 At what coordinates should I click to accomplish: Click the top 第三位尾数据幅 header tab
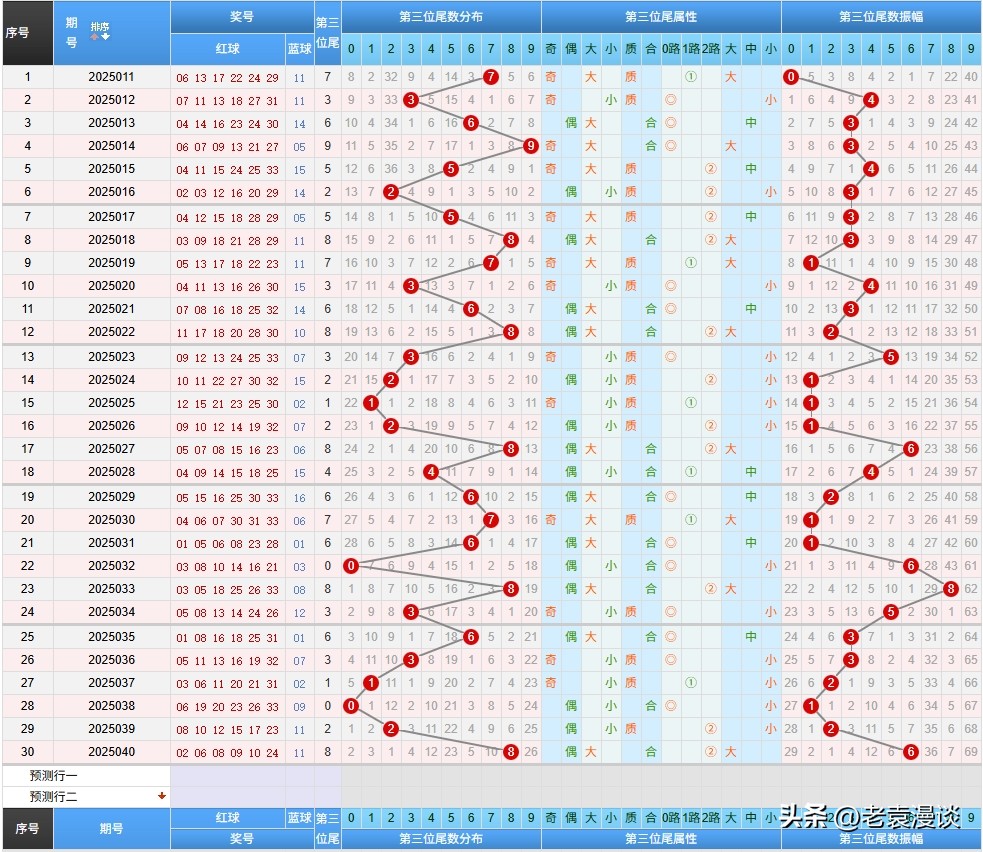pos(880,17)
